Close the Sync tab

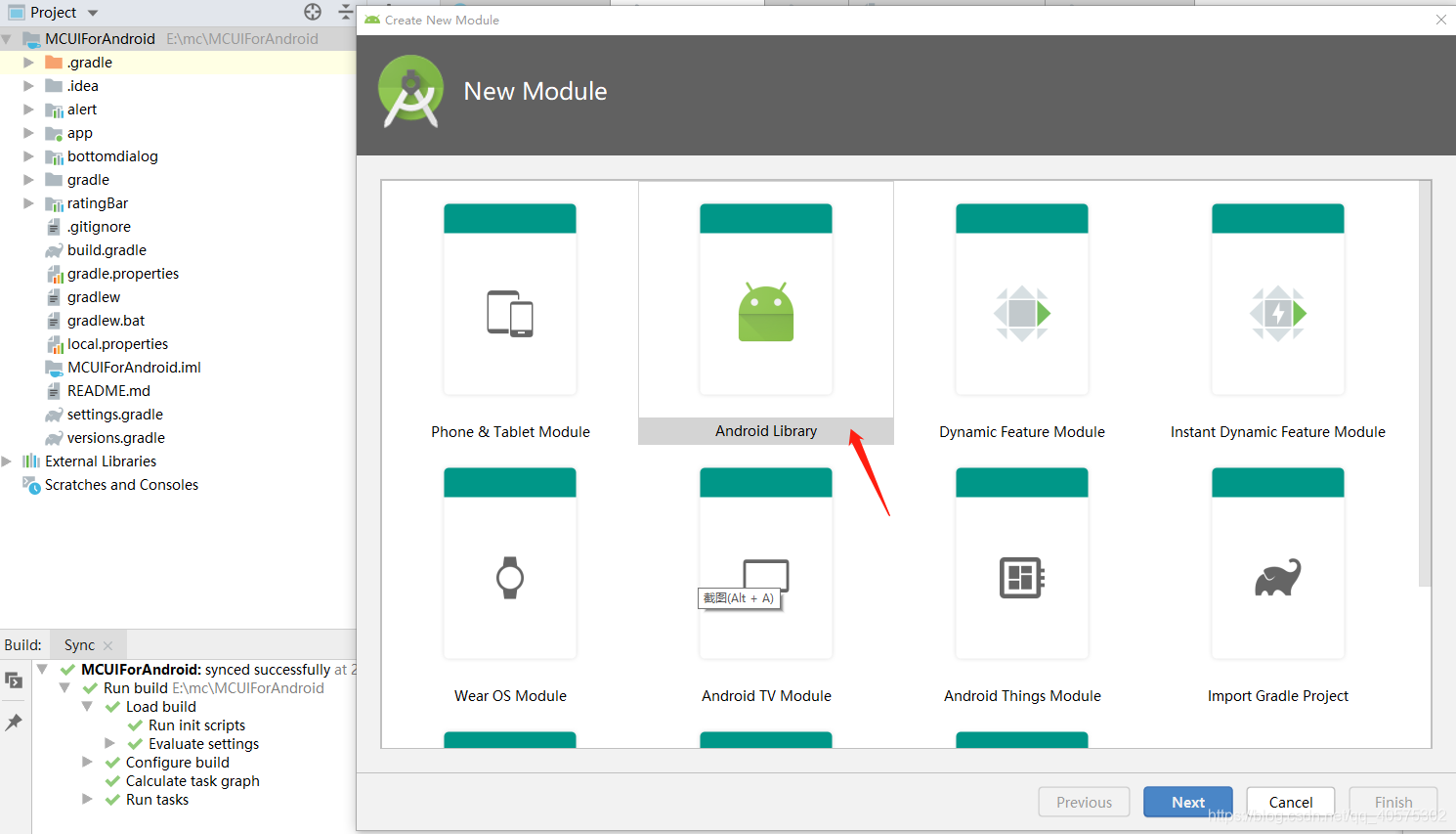108,646
